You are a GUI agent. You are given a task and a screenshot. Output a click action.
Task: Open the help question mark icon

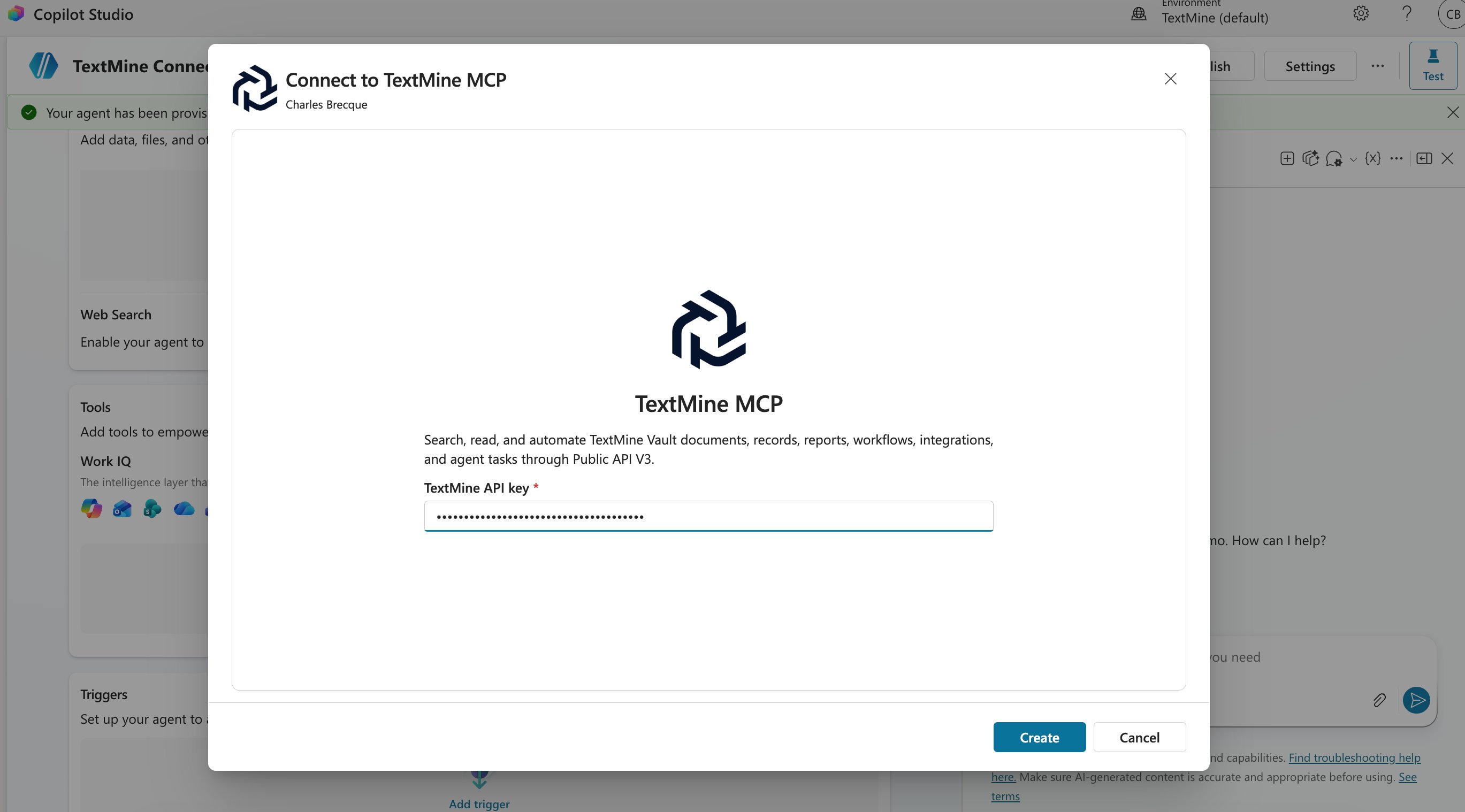pyautogui.click(x=1407, y=13)
